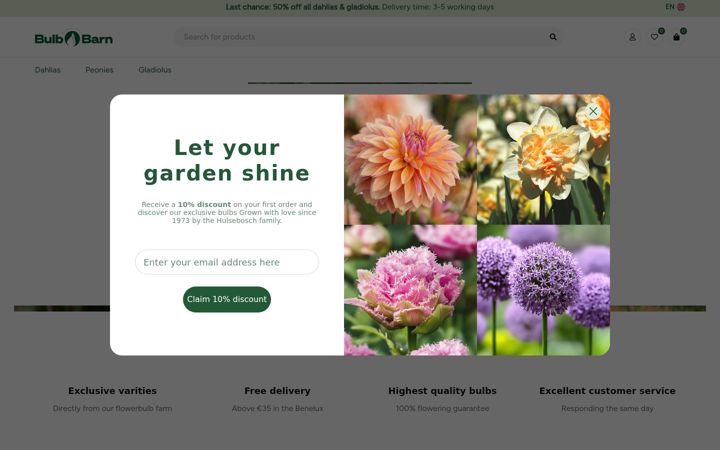The image size is (720, 450).
Task: Click the Excellent customer service heading
Action: [607, 391]
